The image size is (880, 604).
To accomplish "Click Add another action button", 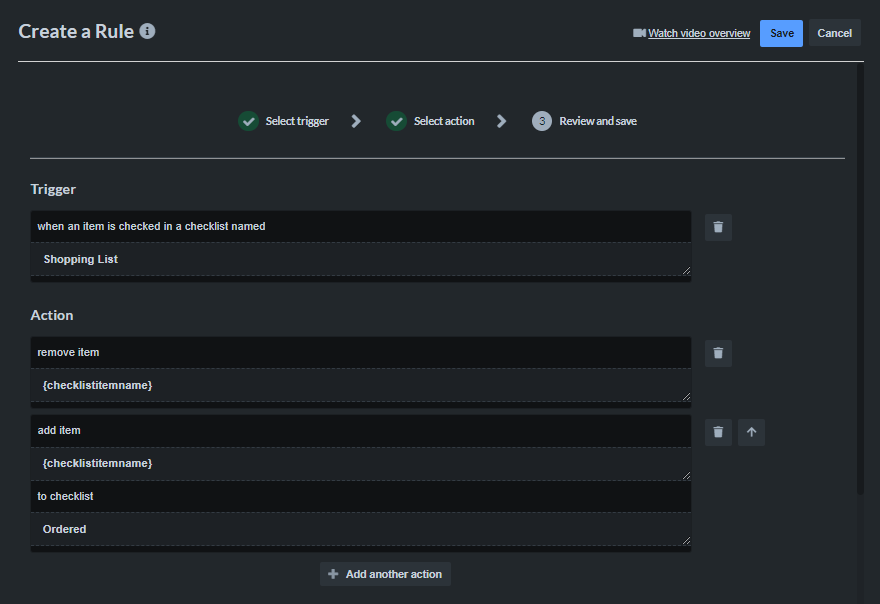I will pos(385,574).
